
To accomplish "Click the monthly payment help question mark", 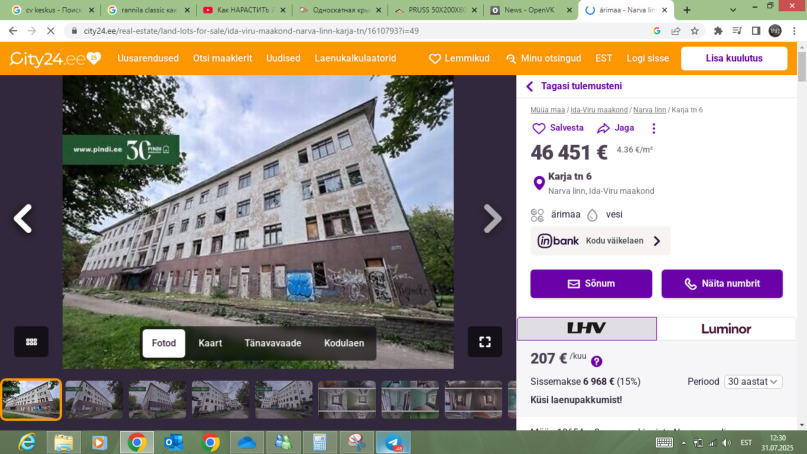I will [x=597, y=361].
